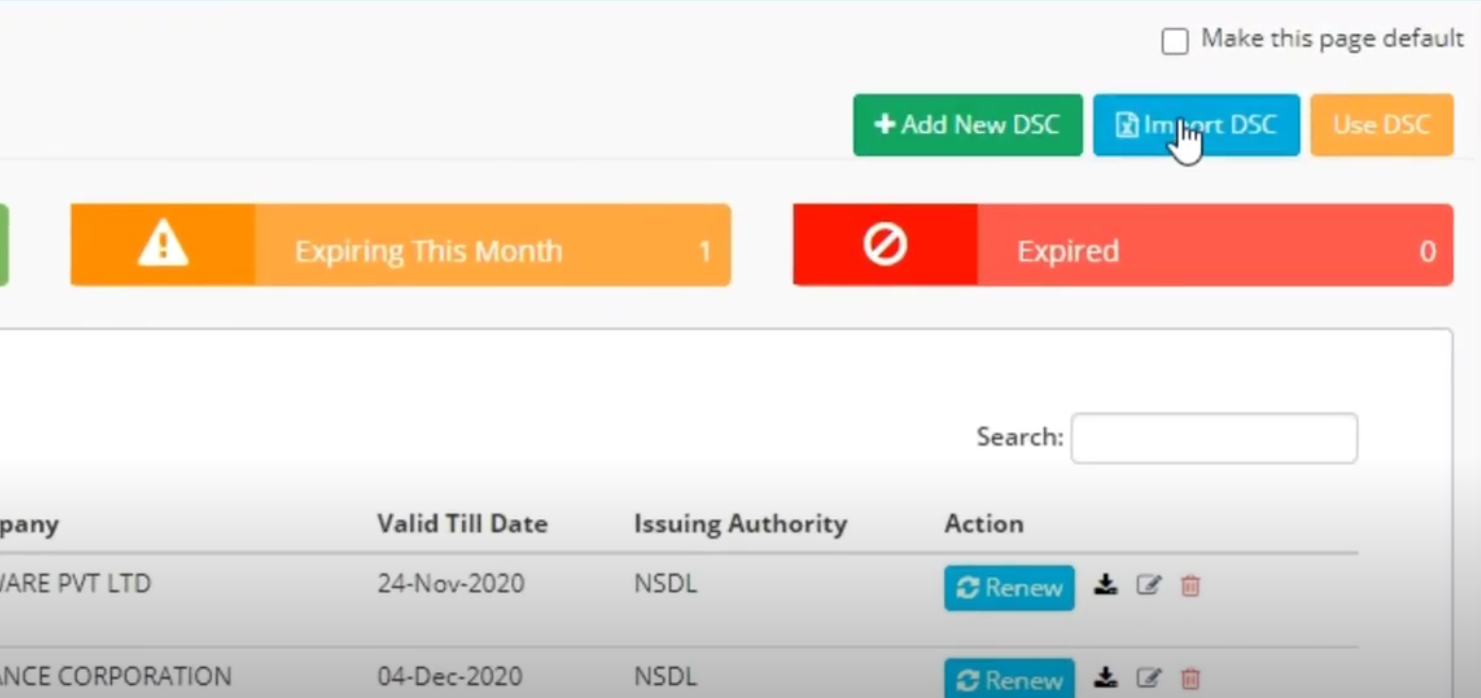Click trash icon in 04-Dec-2020 row

[1190, 679]
